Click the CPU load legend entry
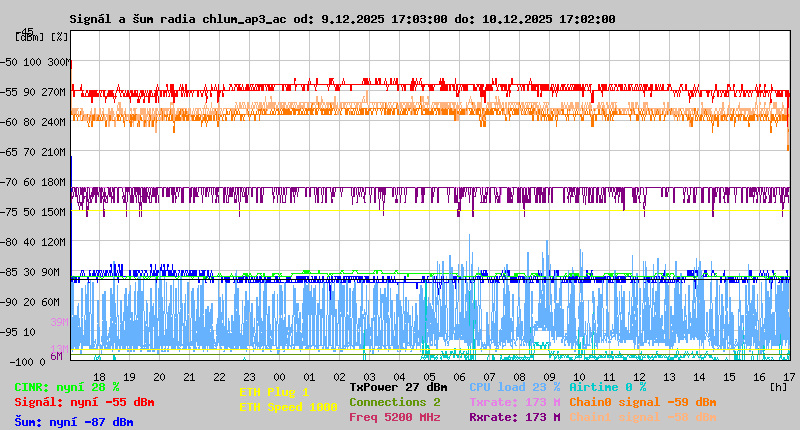The image size is (800, 430). point(514,387)
